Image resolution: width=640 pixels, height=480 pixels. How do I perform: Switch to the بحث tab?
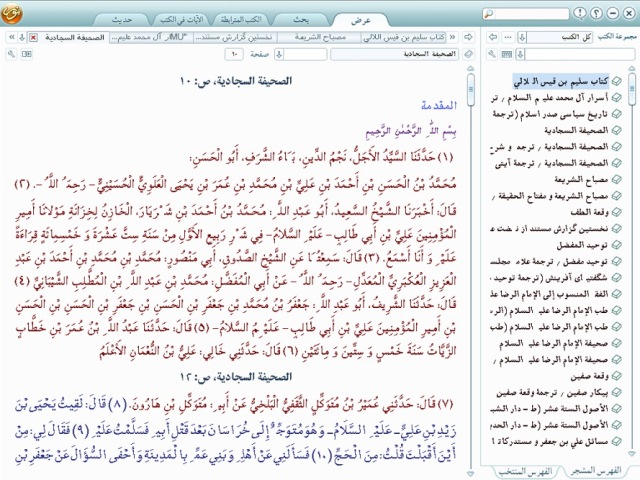(x=301, y=20)
